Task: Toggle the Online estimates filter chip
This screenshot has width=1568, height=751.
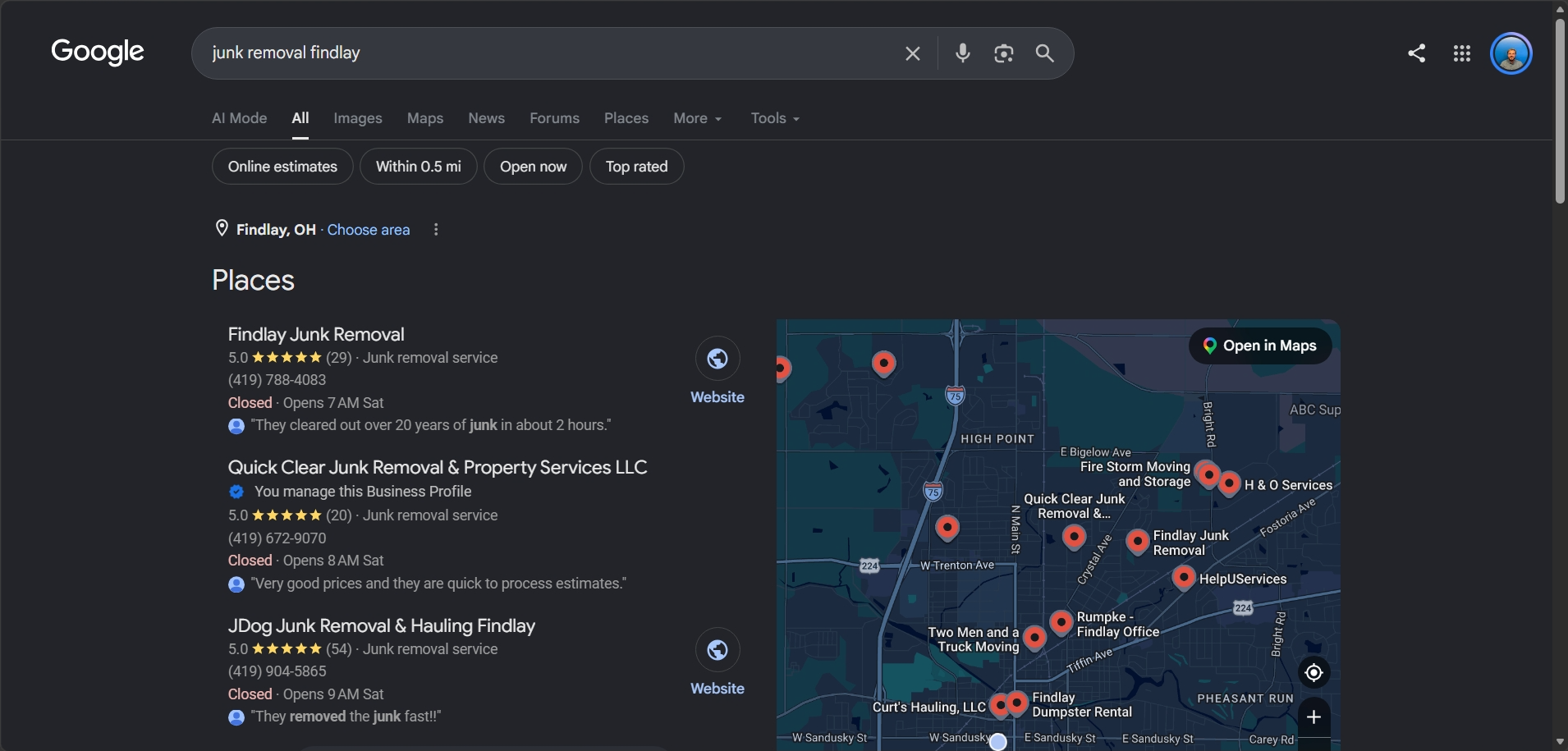Action: pos(282,167)
